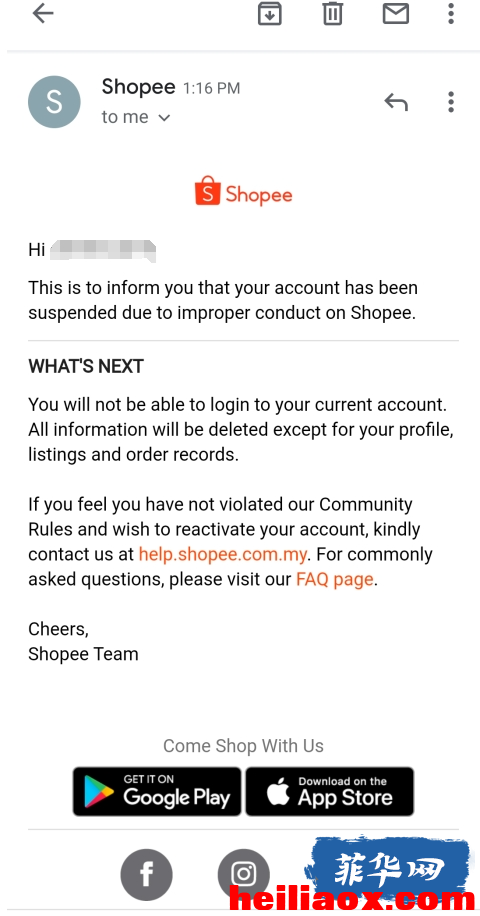Tap the Download on the App Store badge
Viewport: 480px width, 916px height.
pos(329,791)
